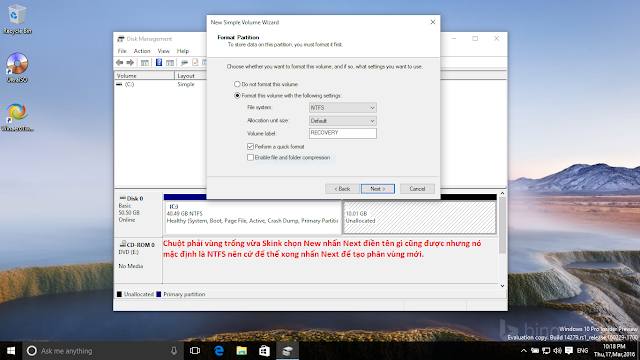Select the 10.01 GB Unallocated partition block
Viewport: 640px width, 360px height.
[420, 217]
